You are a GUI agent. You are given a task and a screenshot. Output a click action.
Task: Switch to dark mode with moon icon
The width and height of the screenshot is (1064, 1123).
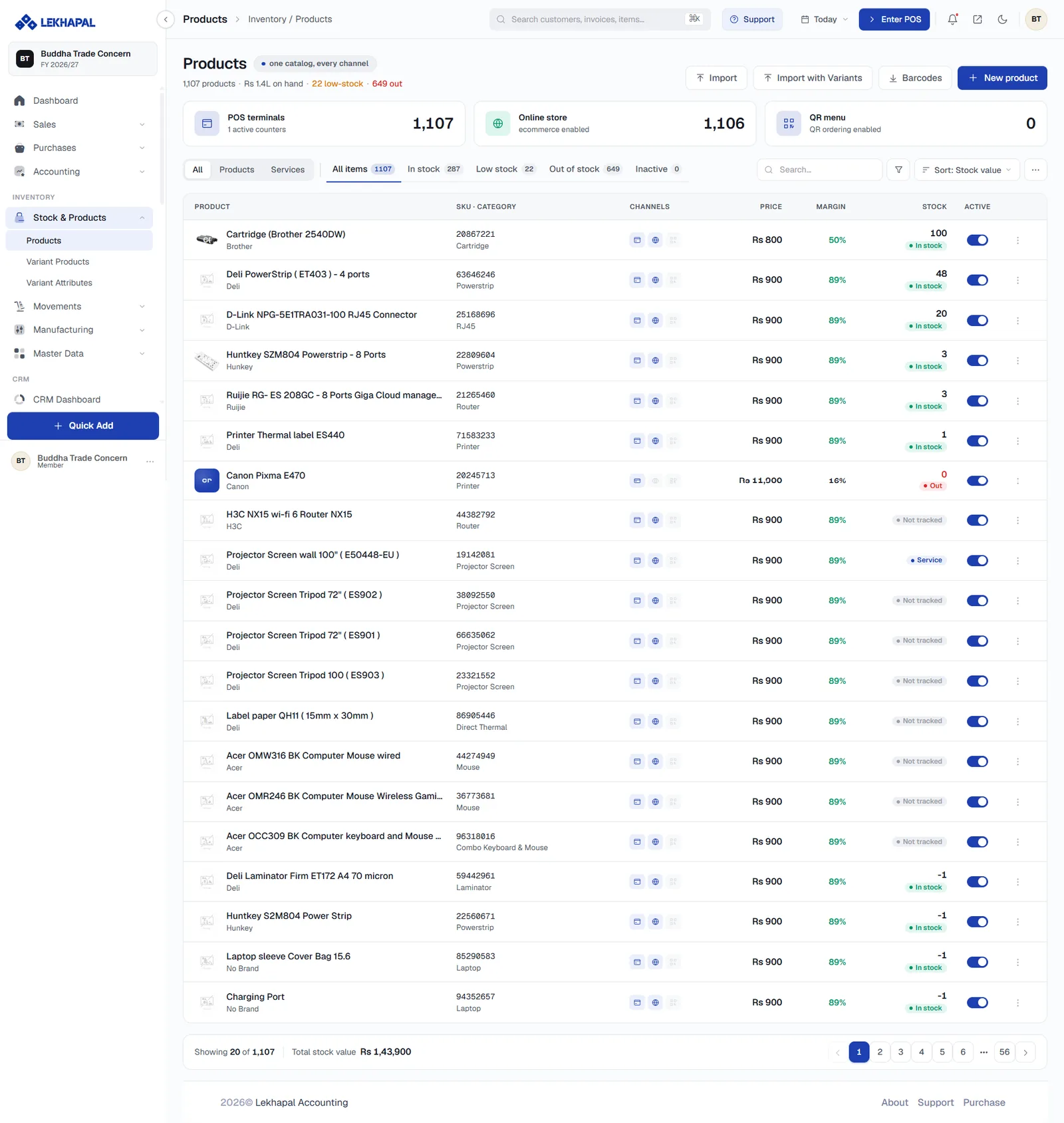[x=1002, y=19]
